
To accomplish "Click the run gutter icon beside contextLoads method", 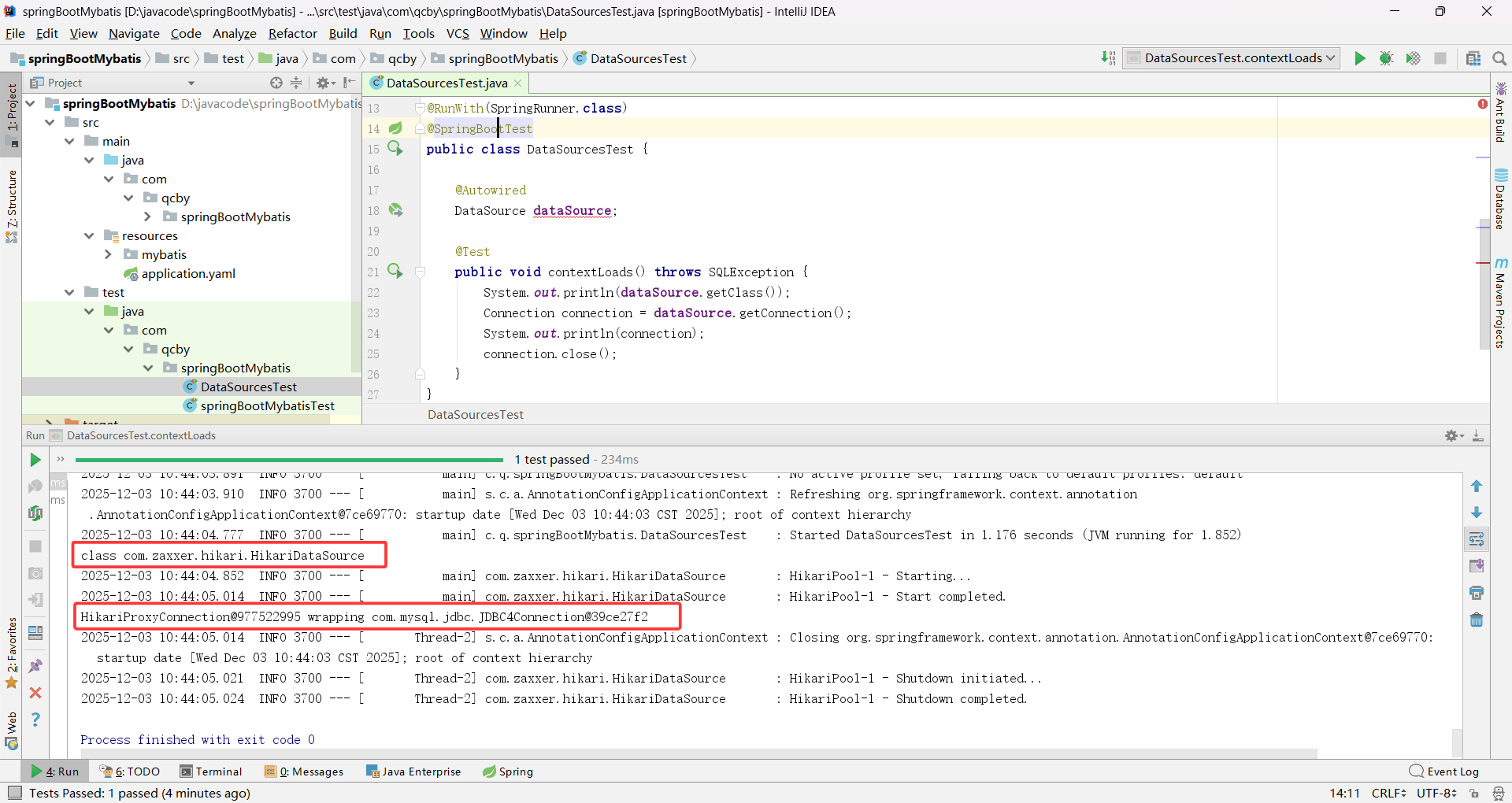I will click(395, 272).
